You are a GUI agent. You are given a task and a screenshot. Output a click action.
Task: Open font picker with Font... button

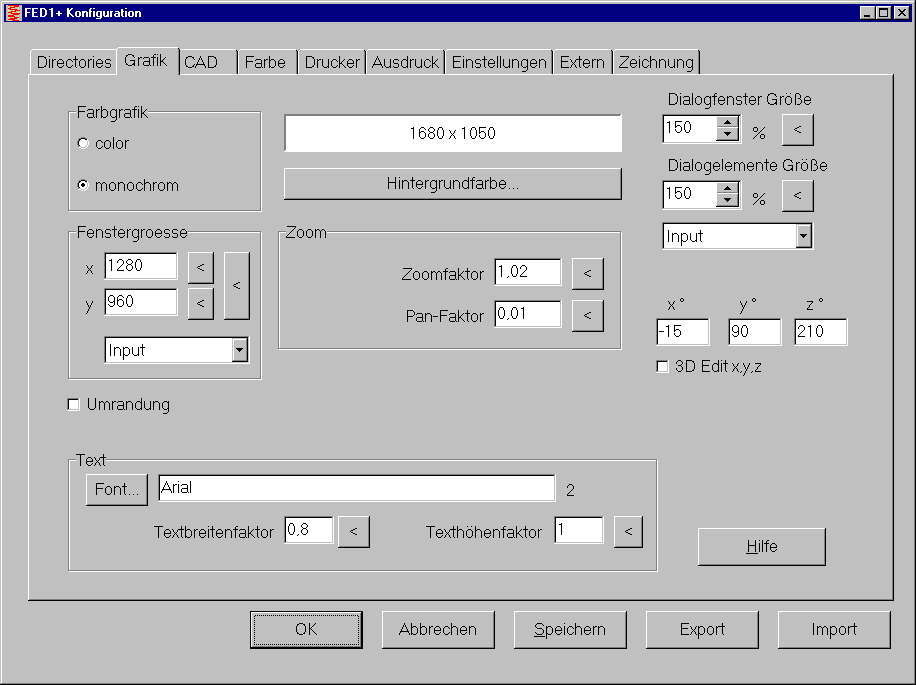click(x=117, y=489)
